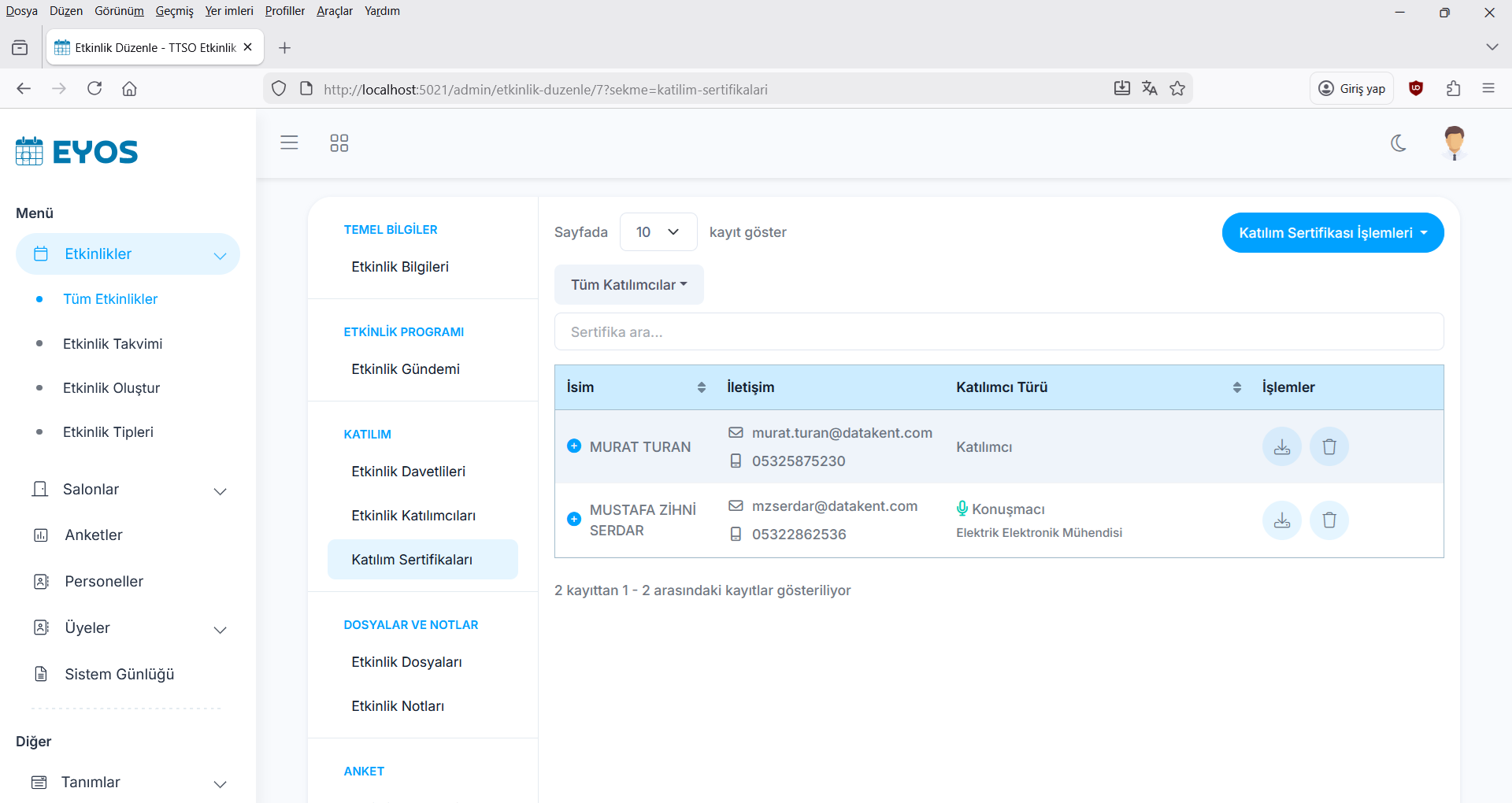Screen dimensions: 1512x803
Task: Download certificate for MURAT TURAN
Action: click(x=1281, y=447)
